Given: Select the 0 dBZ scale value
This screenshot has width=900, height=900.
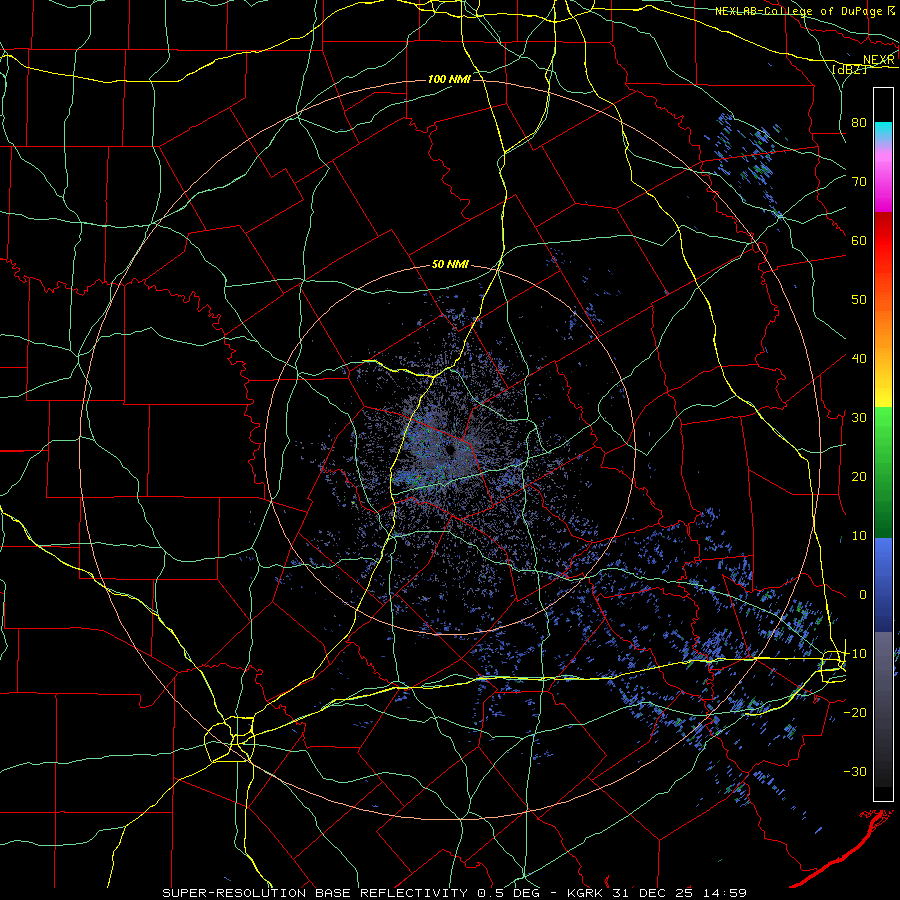Looking at the screenshot, I should tap(863, 595).
